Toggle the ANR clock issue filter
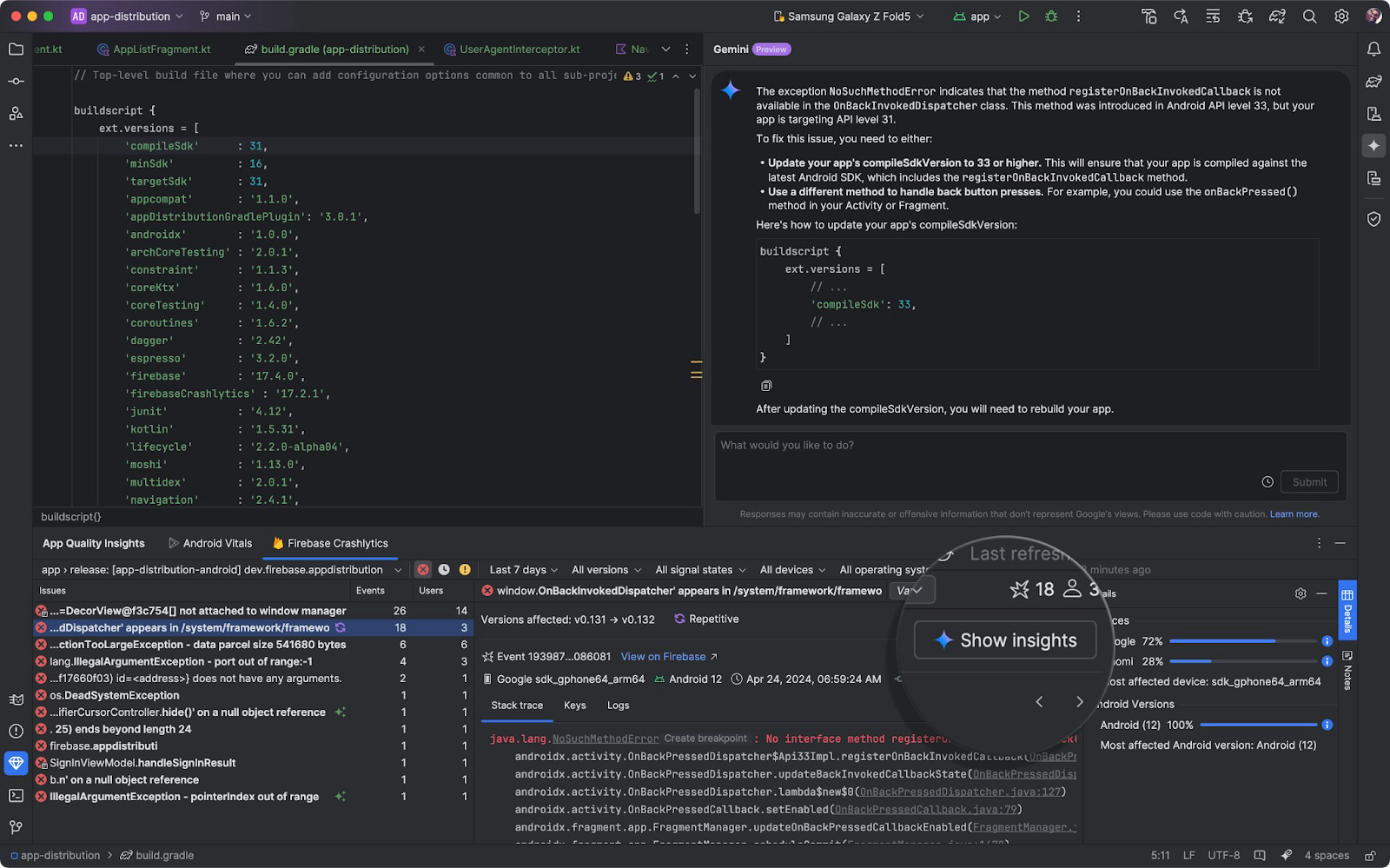1390x868 pixels. pyautogui.click(x=444, y=570)
